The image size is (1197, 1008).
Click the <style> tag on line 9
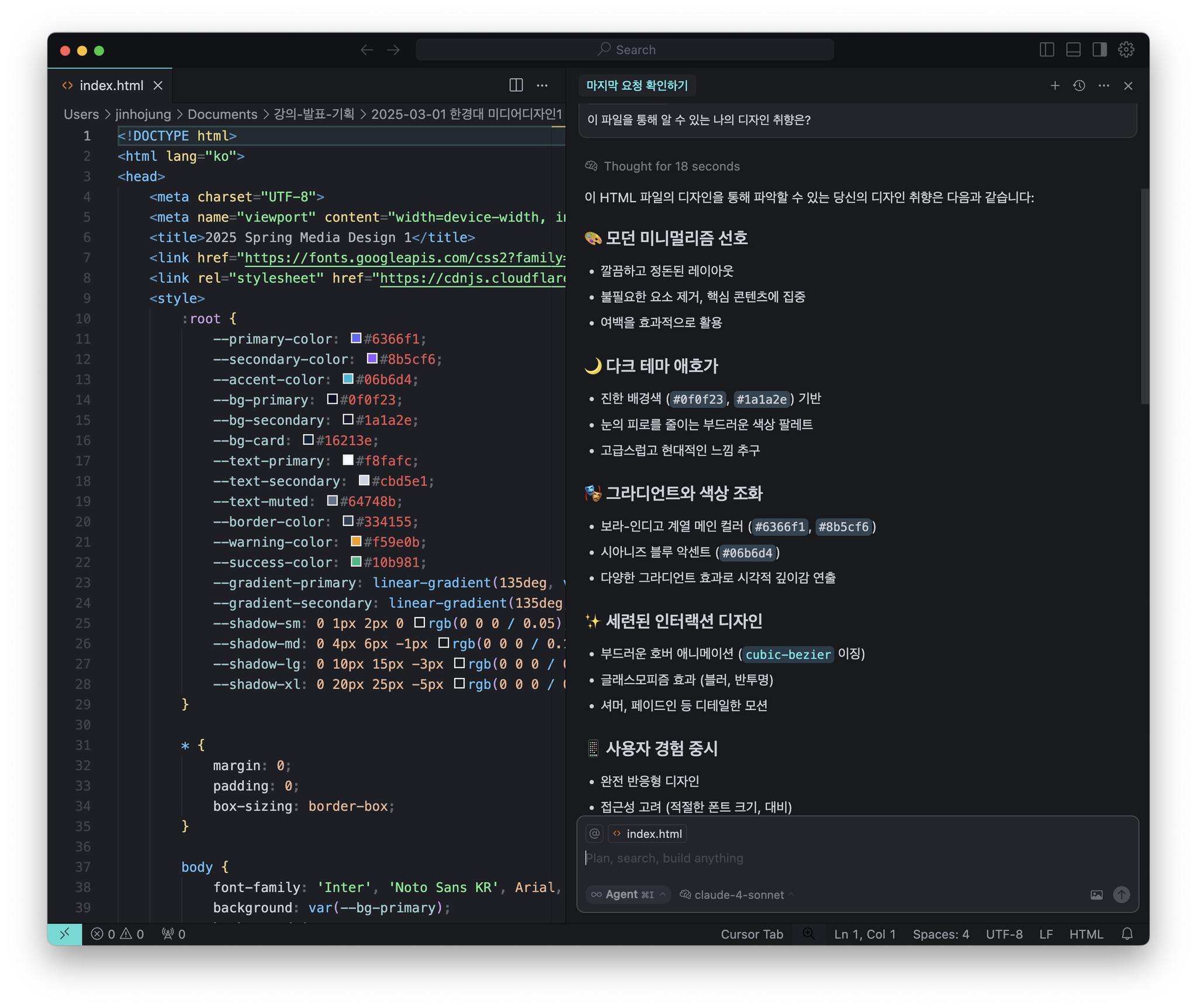pos(177,299)
